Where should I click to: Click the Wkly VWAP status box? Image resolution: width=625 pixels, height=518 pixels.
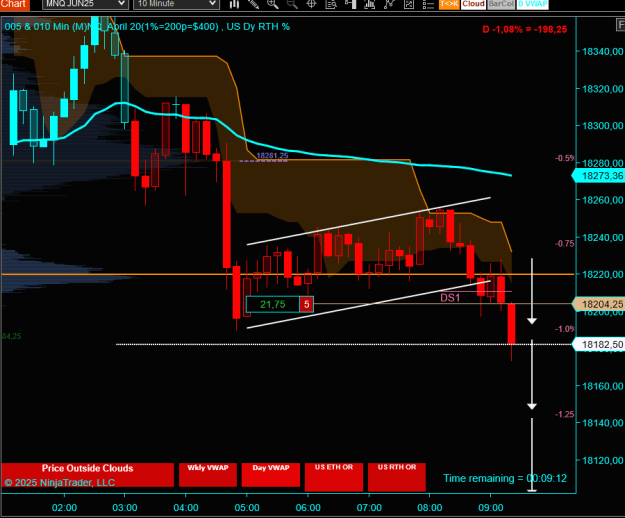208,475
